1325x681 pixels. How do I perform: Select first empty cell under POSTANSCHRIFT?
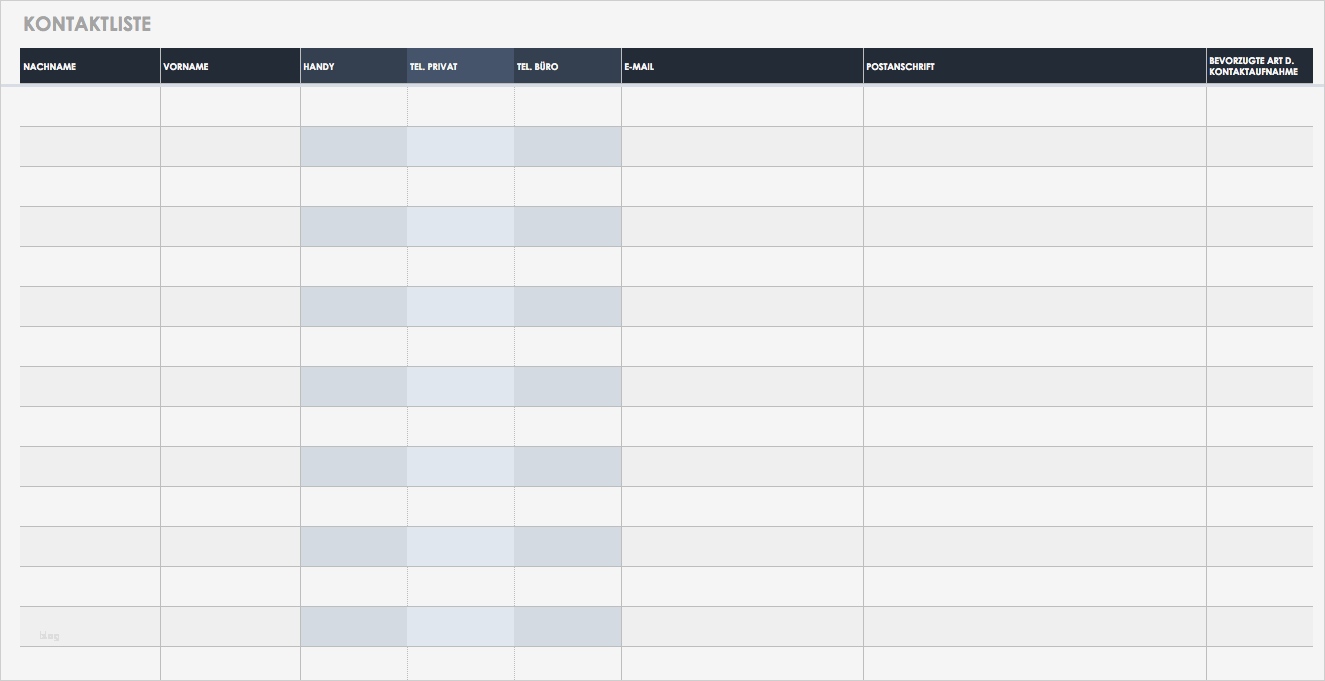click(x=1034, y=107)
